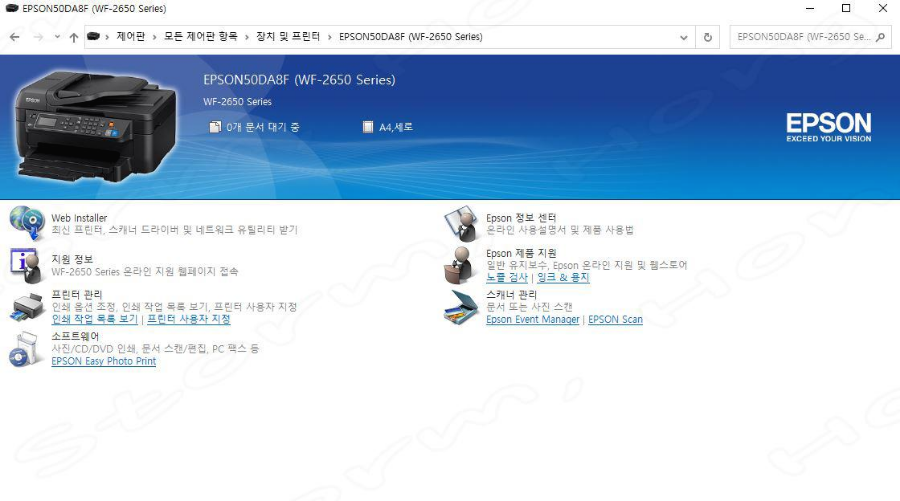Image resolution: width=900 pixels, height=501 pixels.
Task: Open the Web Installer globe icon
Action: coord(26,223)
